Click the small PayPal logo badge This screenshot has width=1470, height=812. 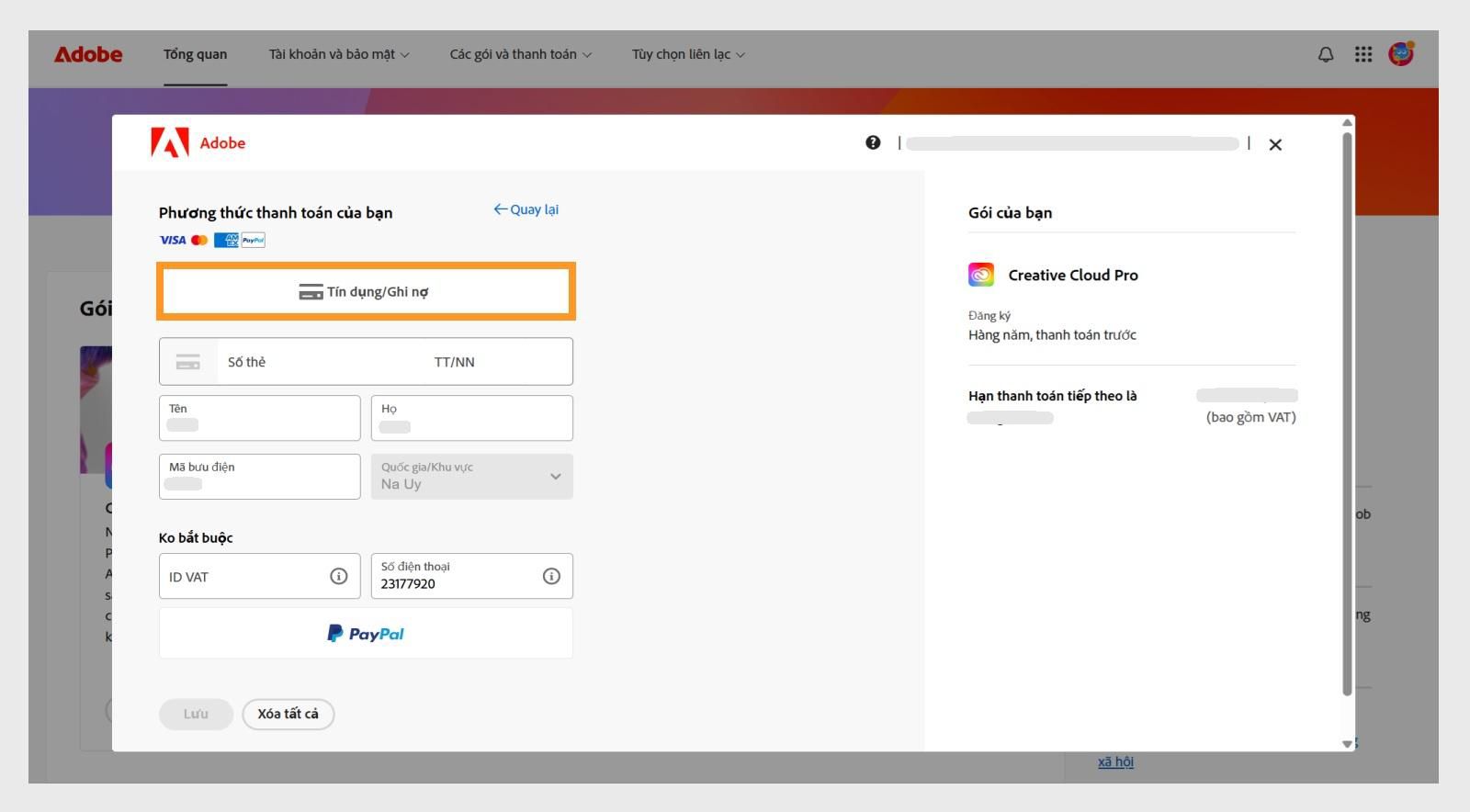[x=254, y=240]
